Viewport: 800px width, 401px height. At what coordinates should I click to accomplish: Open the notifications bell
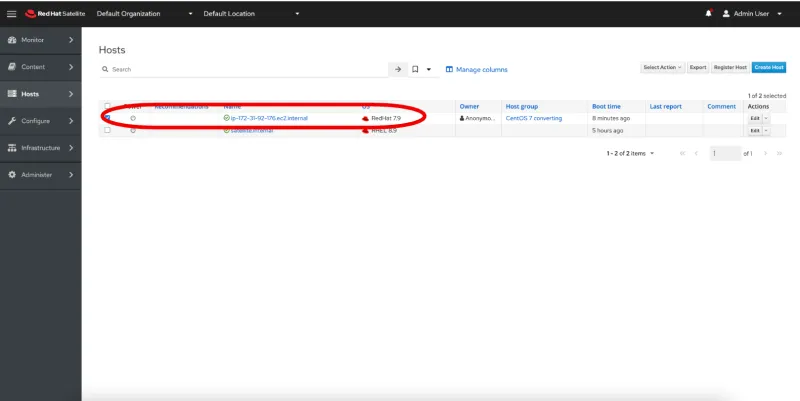pyautogui.click(x=709, y=14)
